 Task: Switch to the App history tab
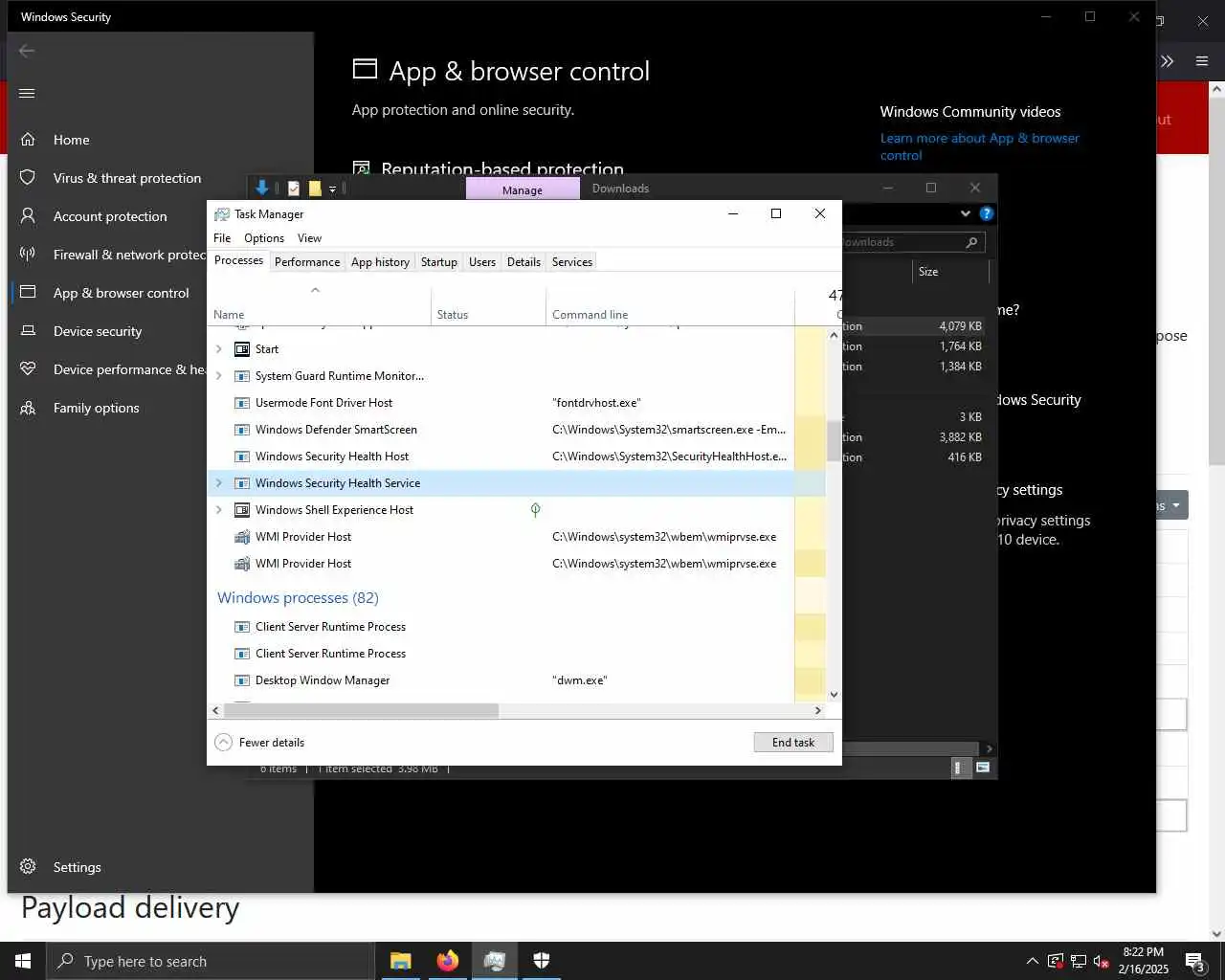[x=380, y=262]
